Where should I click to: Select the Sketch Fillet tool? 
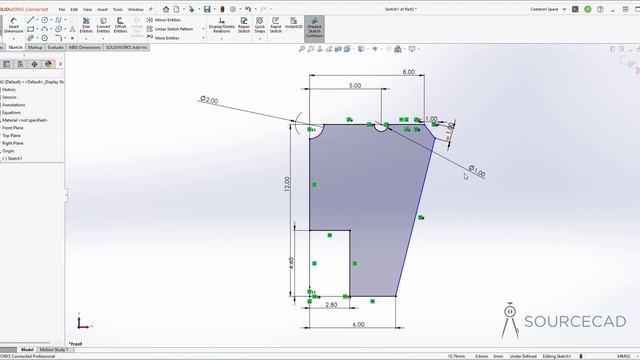click(x=58, y=38)
